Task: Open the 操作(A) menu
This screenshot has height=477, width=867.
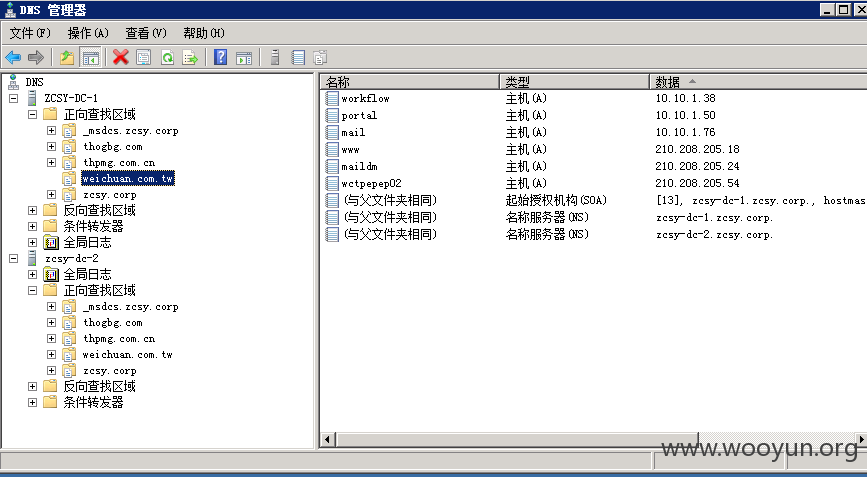Action: (88, 33)
